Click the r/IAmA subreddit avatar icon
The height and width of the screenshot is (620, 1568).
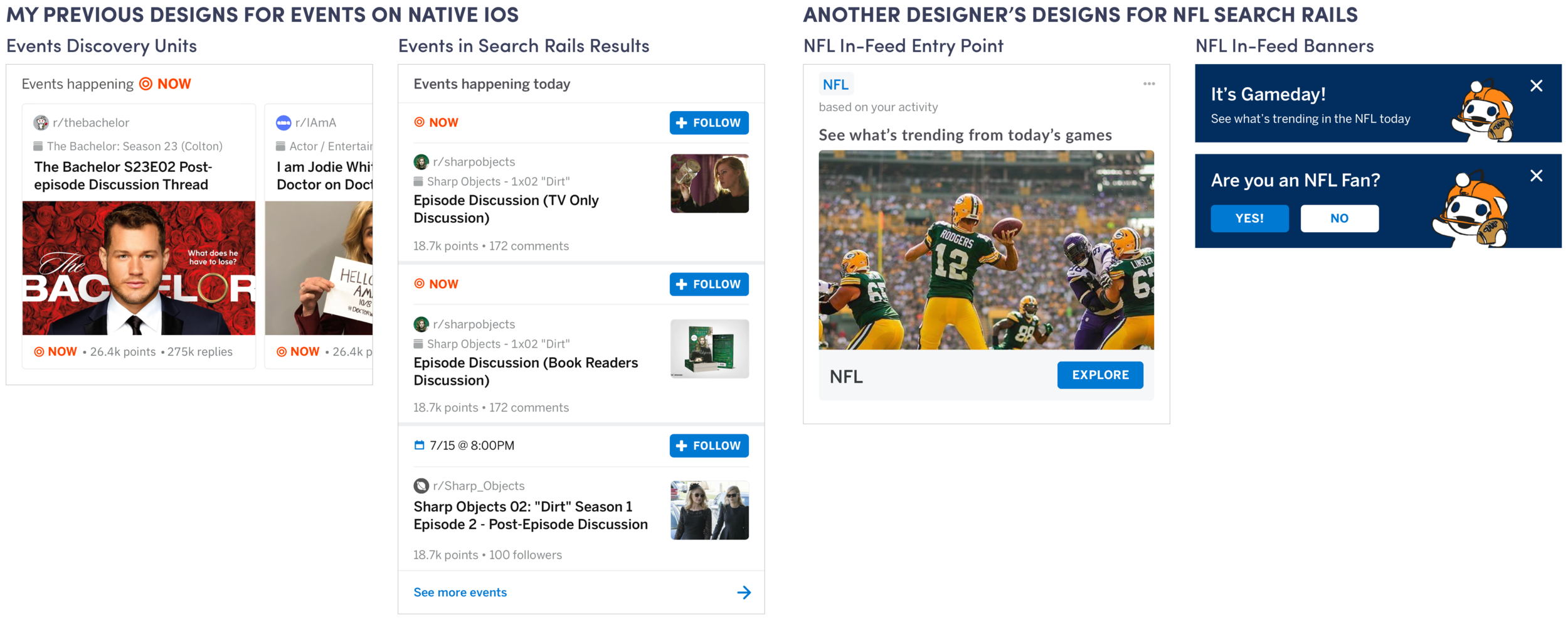tap(283, 123)
